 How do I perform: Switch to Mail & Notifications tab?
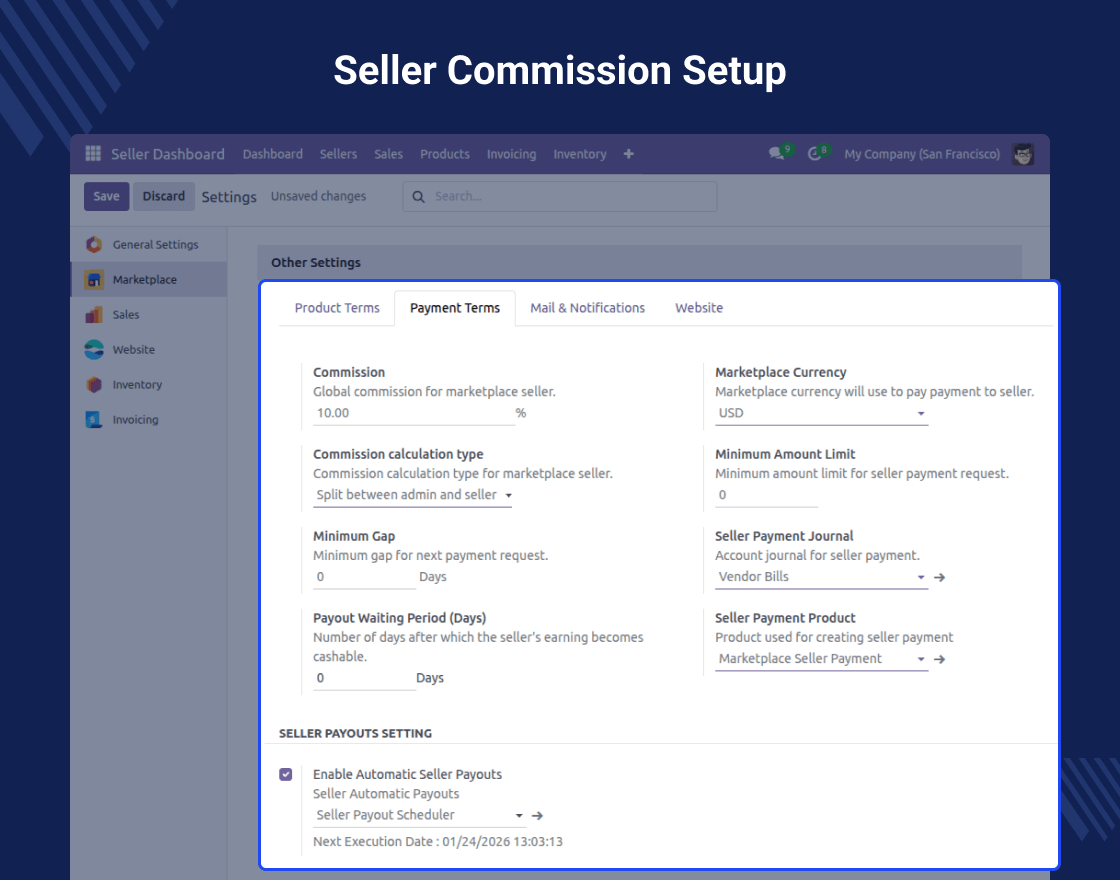point(587,308)
